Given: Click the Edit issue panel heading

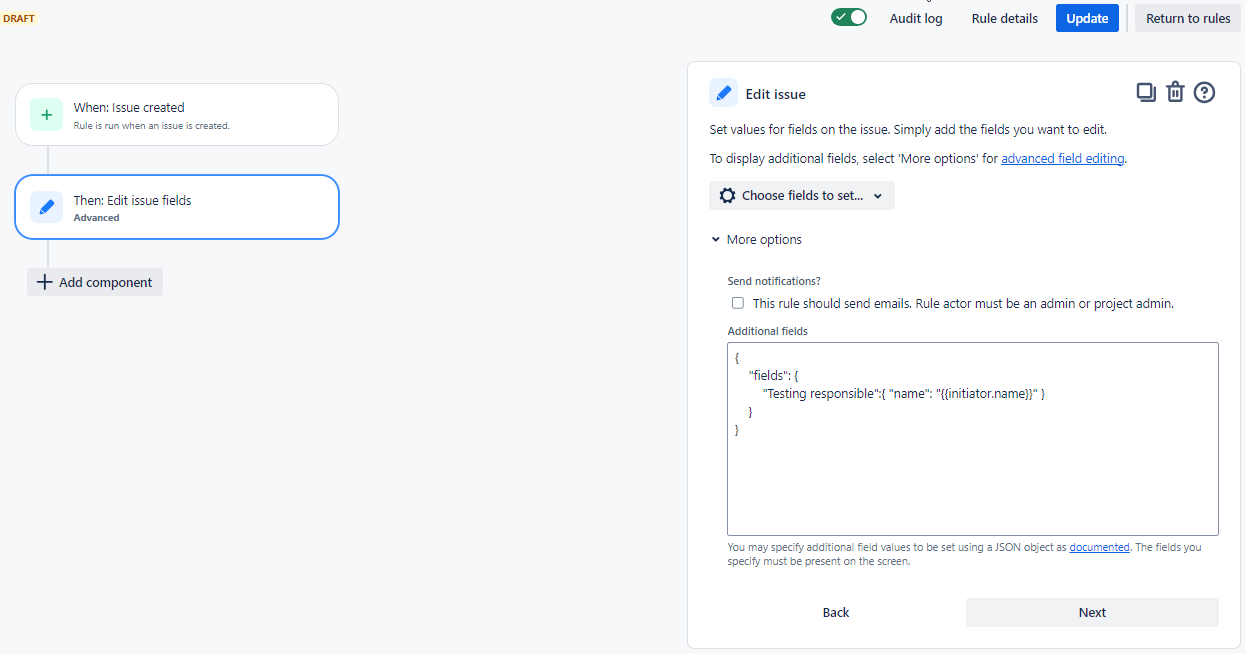Looking at the screenshot, I should click(x=775, y=94).
